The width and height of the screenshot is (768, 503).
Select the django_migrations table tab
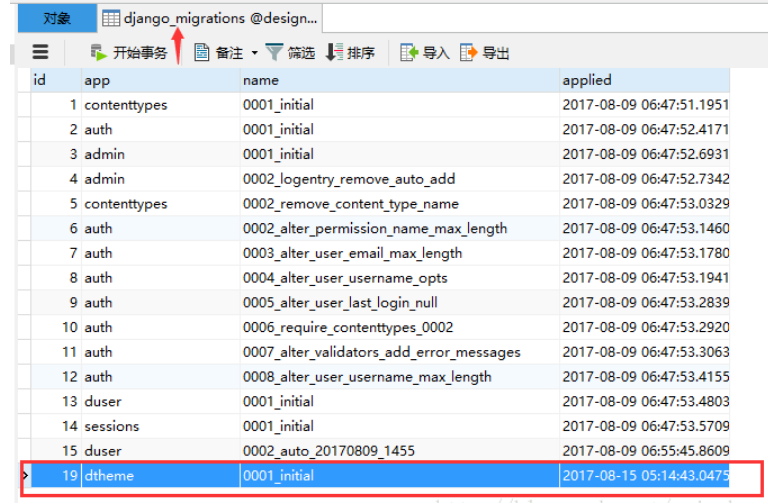[210, 19]
